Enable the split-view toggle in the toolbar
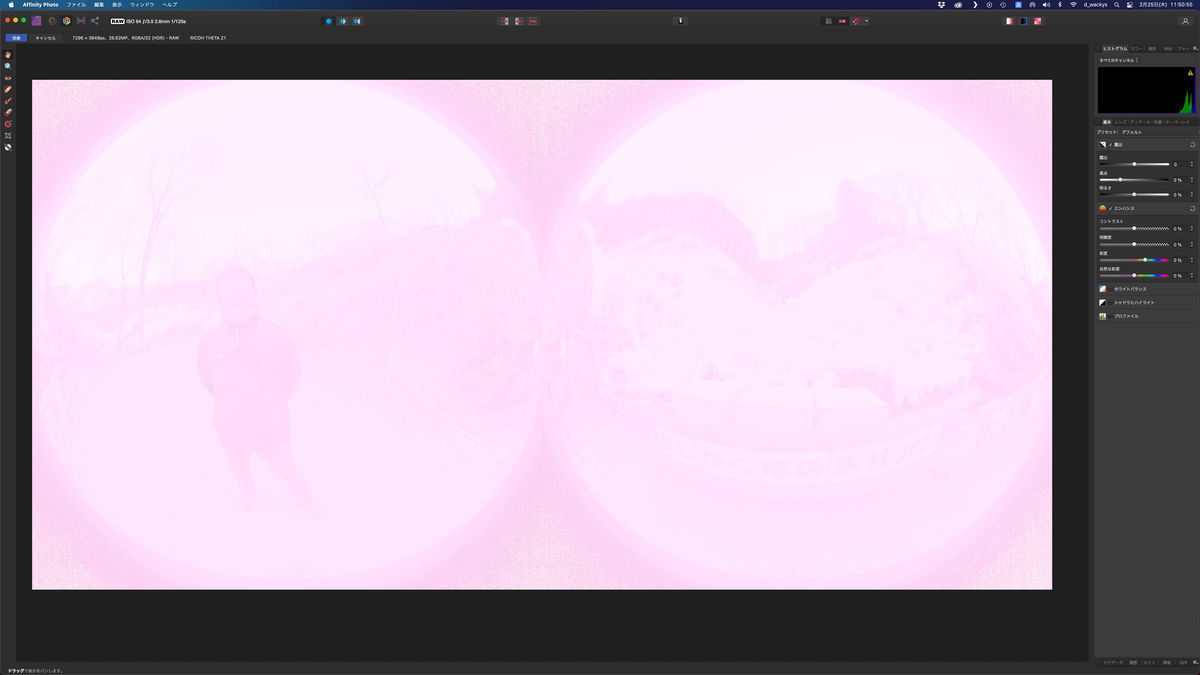Image resolution: width=1200 pixels, height=675 pixels. [341, 20]
